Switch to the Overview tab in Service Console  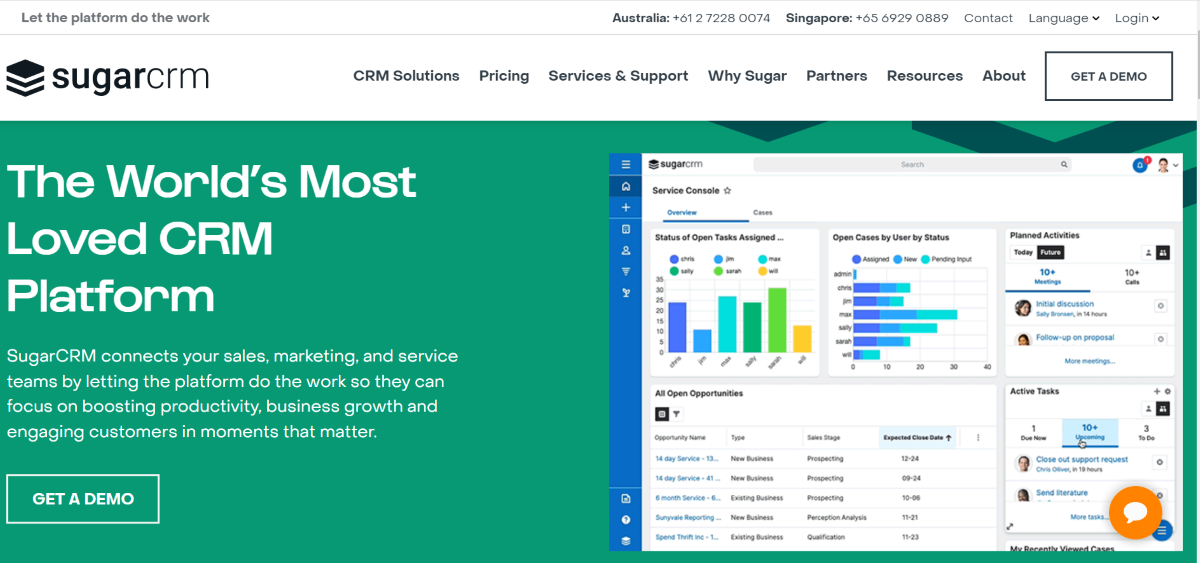pos(682,213)
